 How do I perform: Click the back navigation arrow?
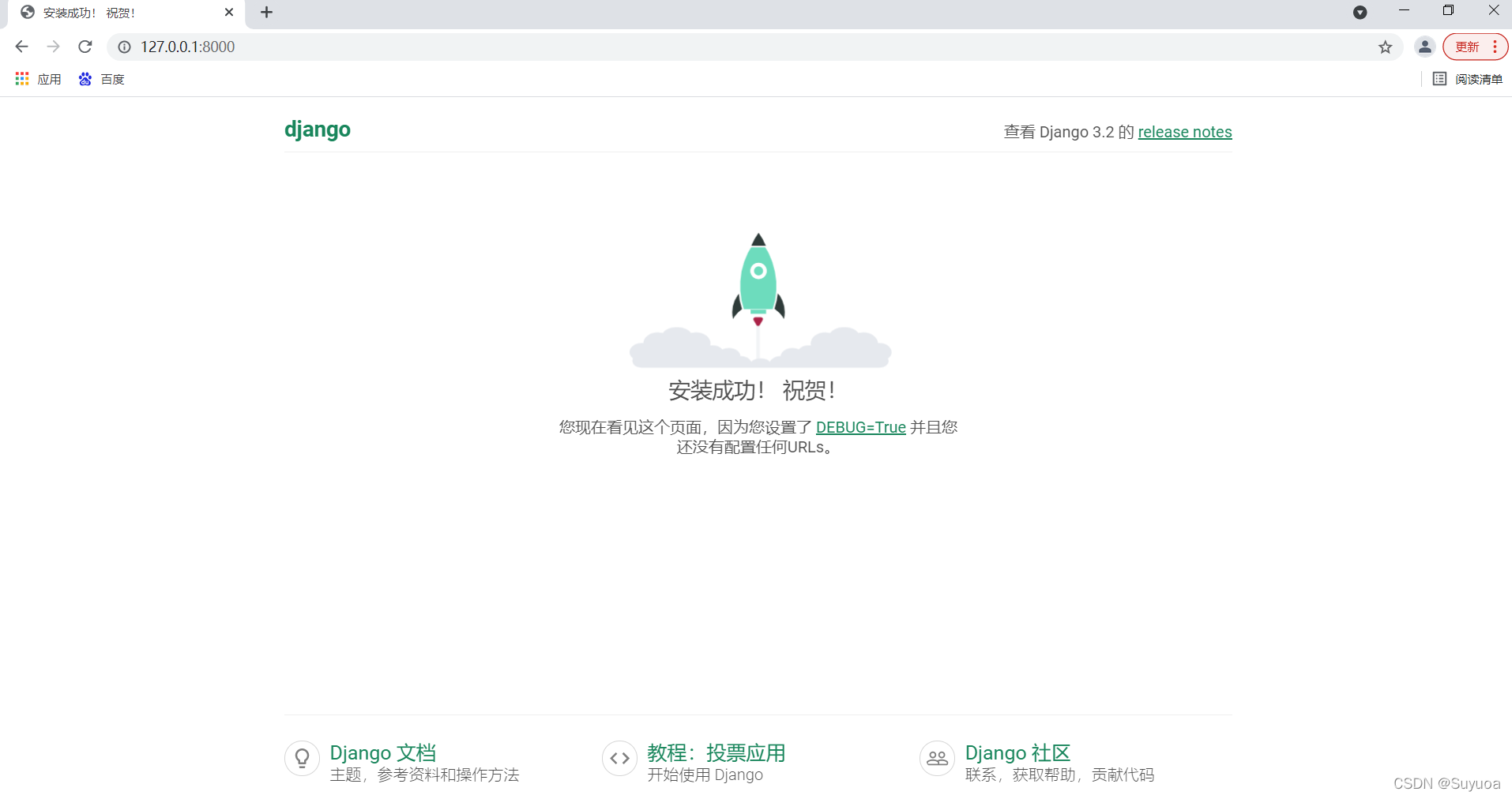coord(21,47)
